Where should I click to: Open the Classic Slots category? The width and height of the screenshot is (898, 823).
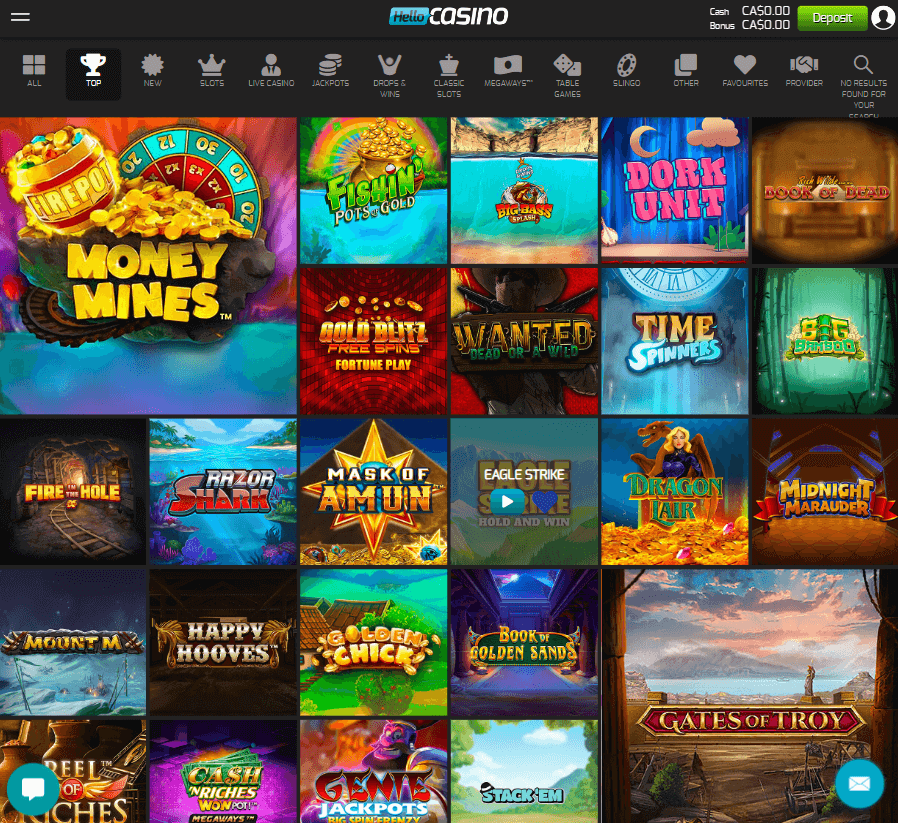point(449,76)
